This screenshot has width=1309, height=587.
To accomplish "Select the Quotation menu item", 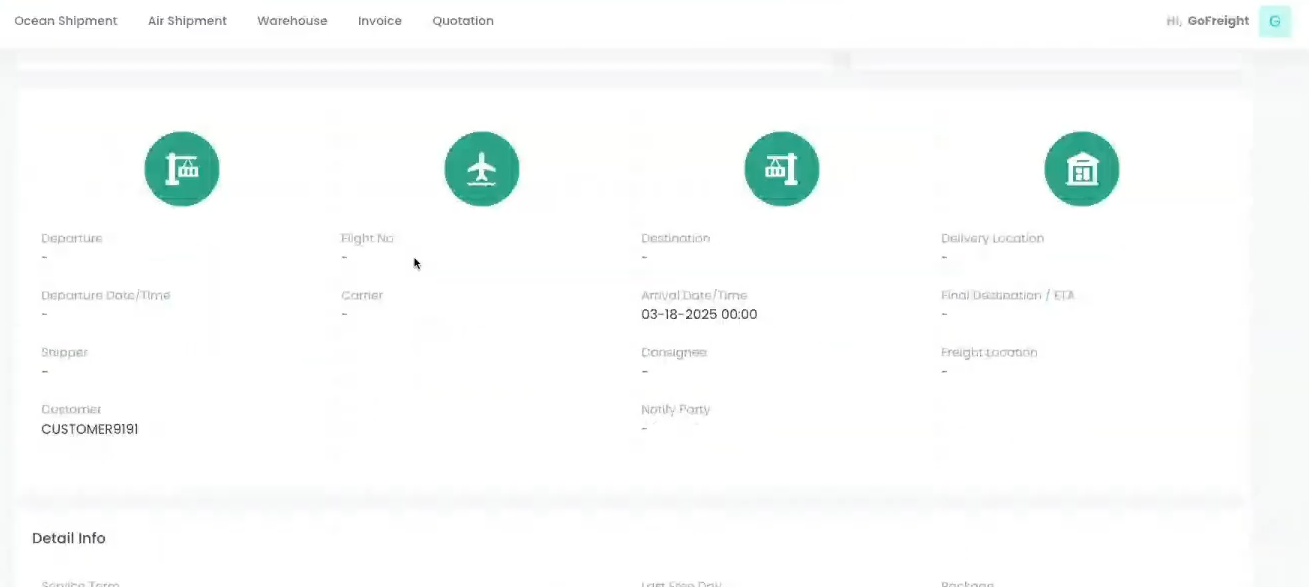I will 463,21.
